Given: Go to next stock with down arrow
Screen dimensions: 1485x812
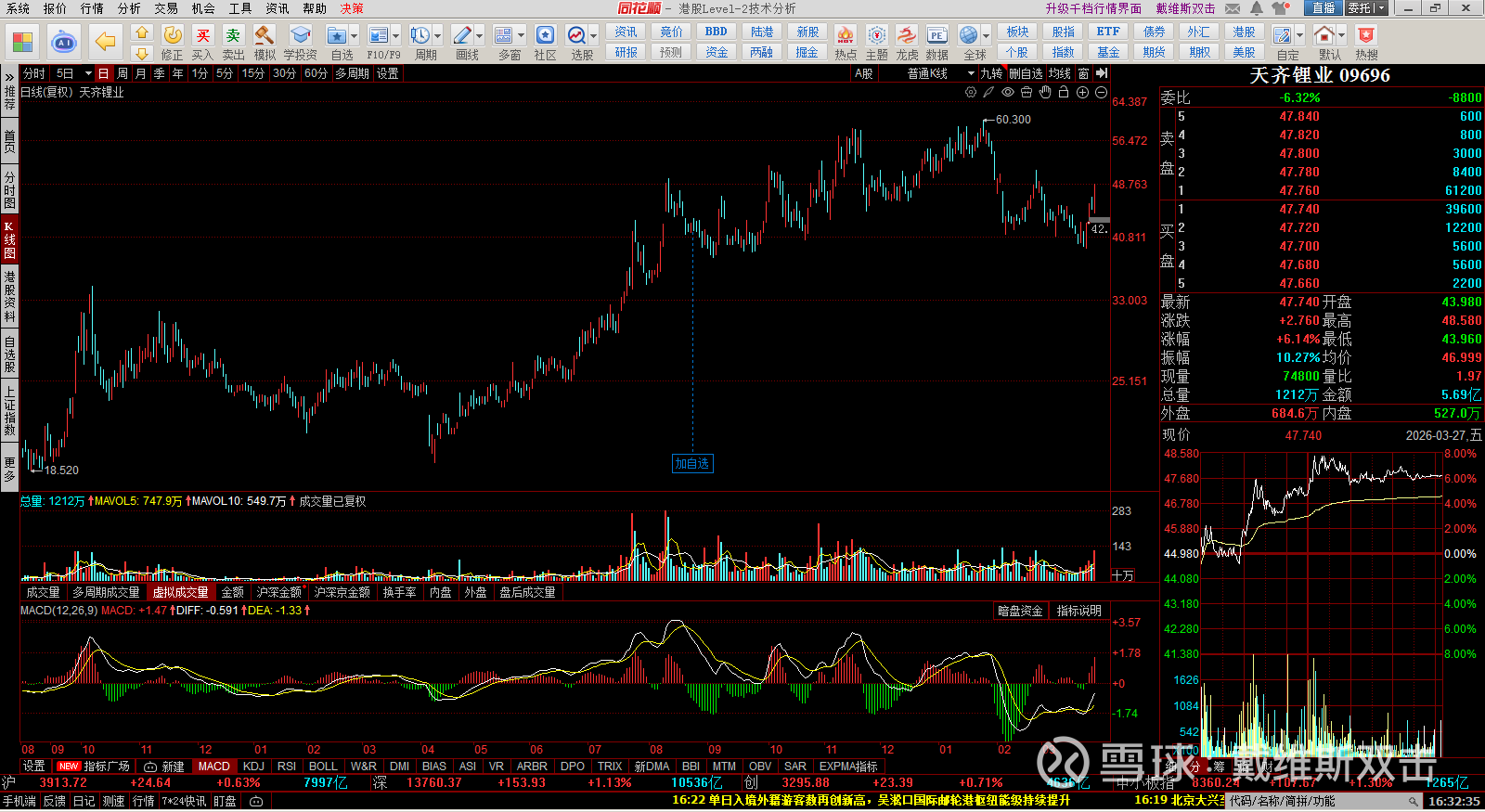Looking at the screenshot, I should 142,53.
